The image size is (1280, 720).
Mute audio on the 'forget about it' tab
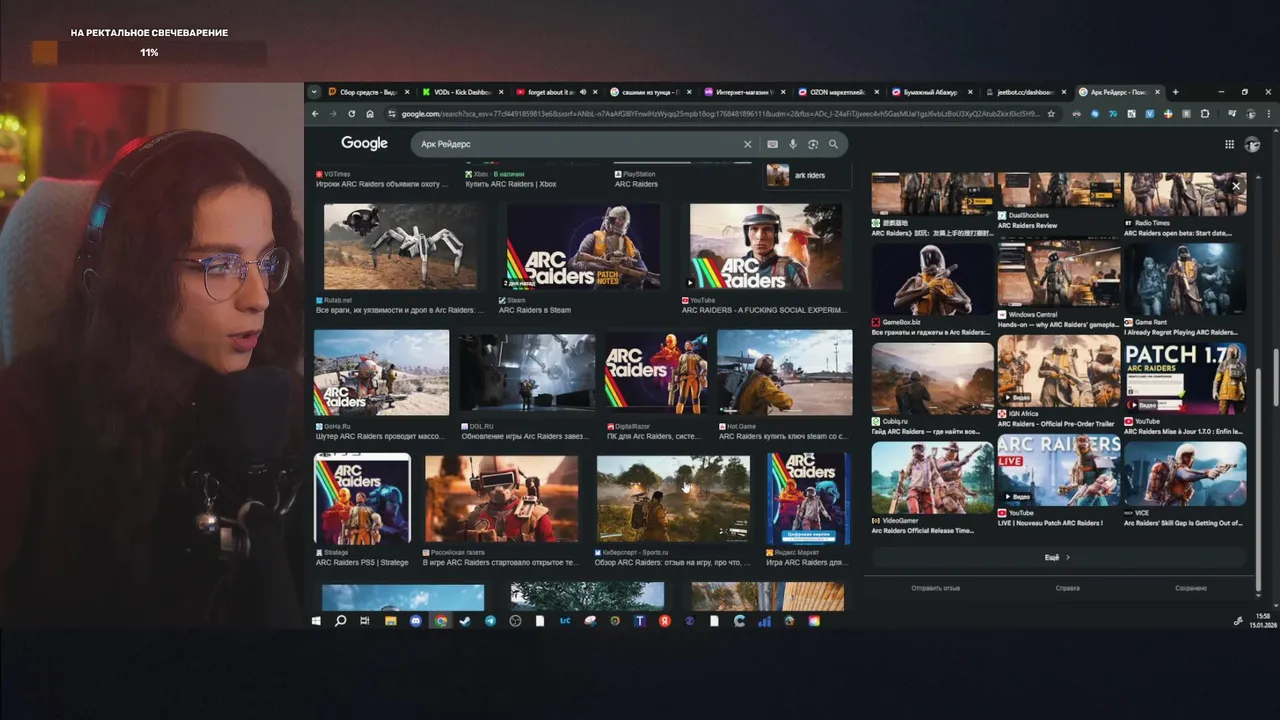(x=582, y=92)
